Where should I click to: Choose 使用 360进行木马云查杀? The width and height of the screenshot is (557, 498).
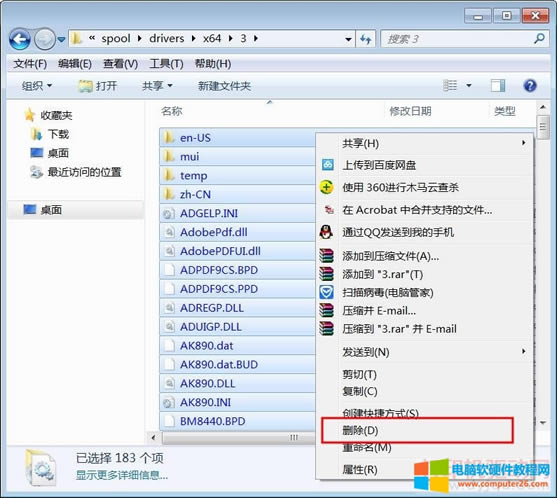424,187
